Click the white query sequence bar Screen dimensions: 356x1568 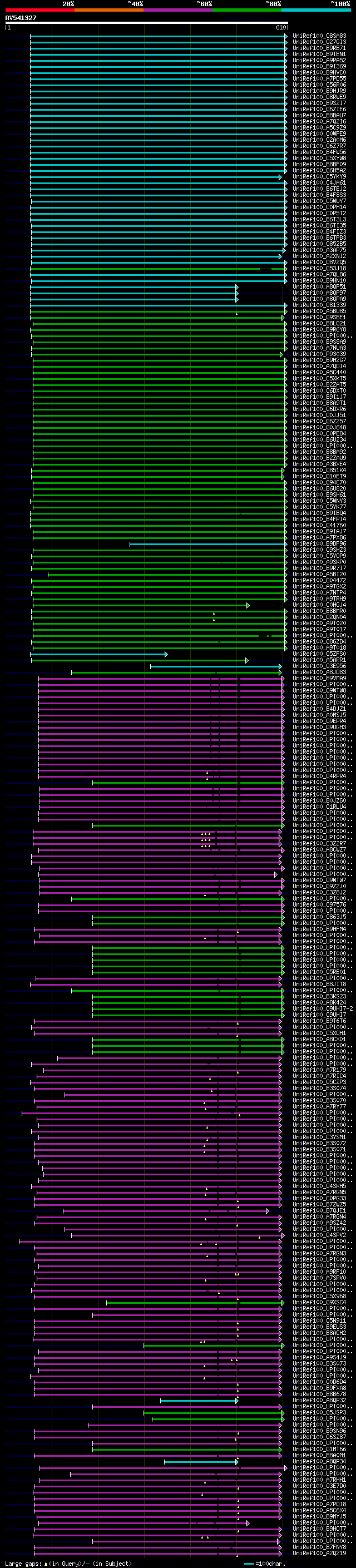tap(147, 23)
